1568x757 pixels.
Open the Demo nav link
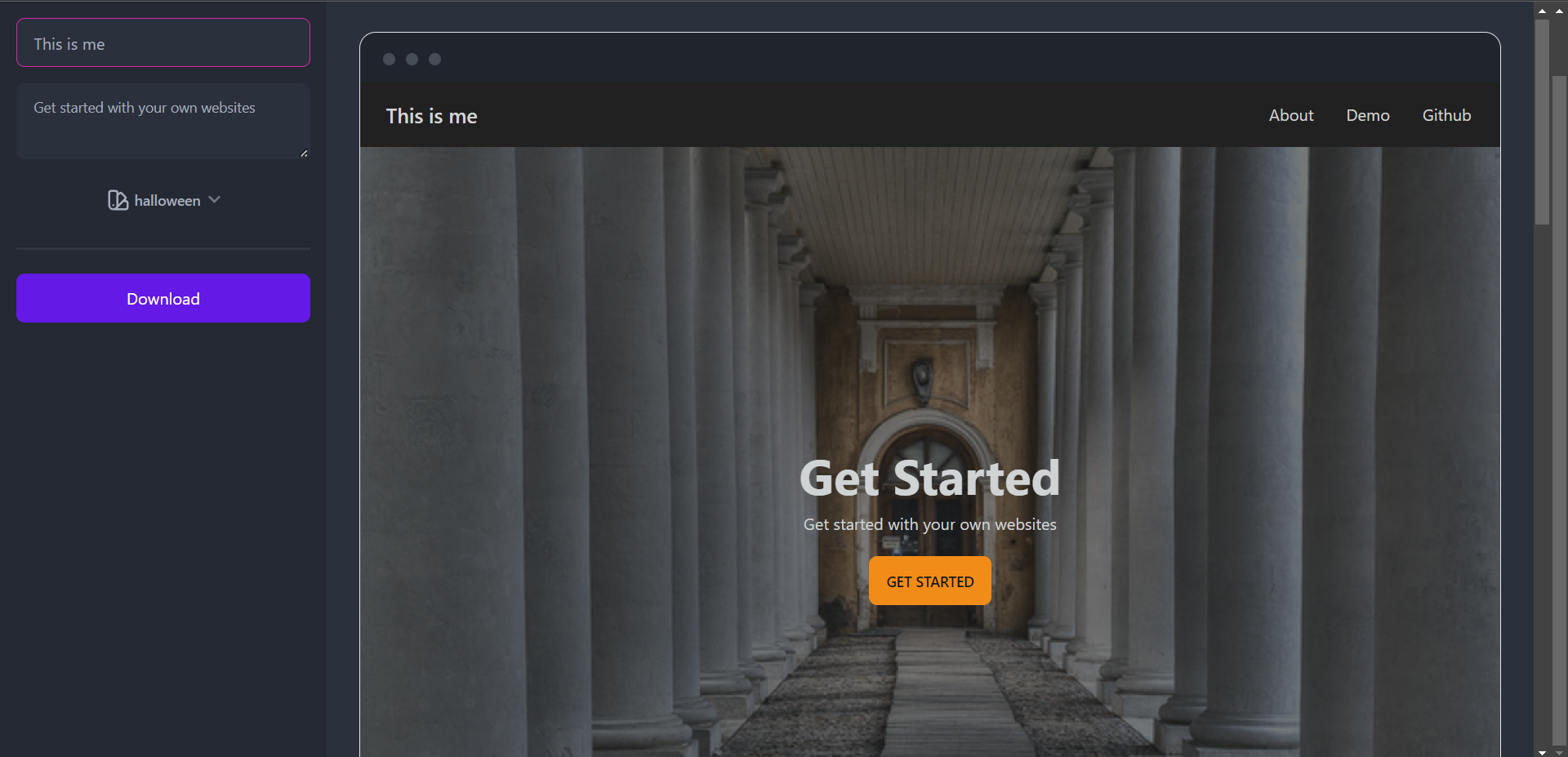pos(1368,115)
